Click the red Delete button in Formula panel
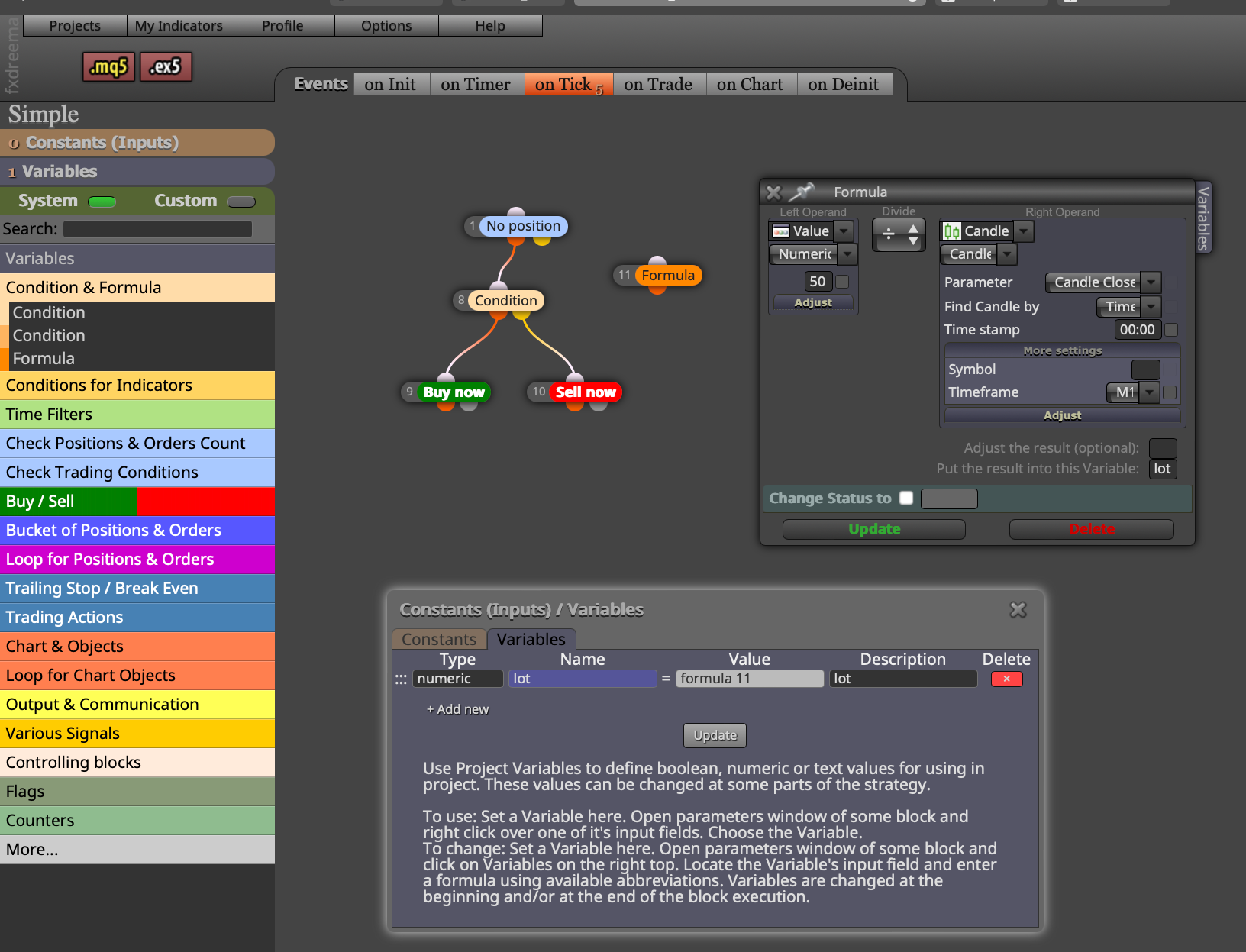Image resolution: width=1246 pixels, height=952 pixels. 1092,529
